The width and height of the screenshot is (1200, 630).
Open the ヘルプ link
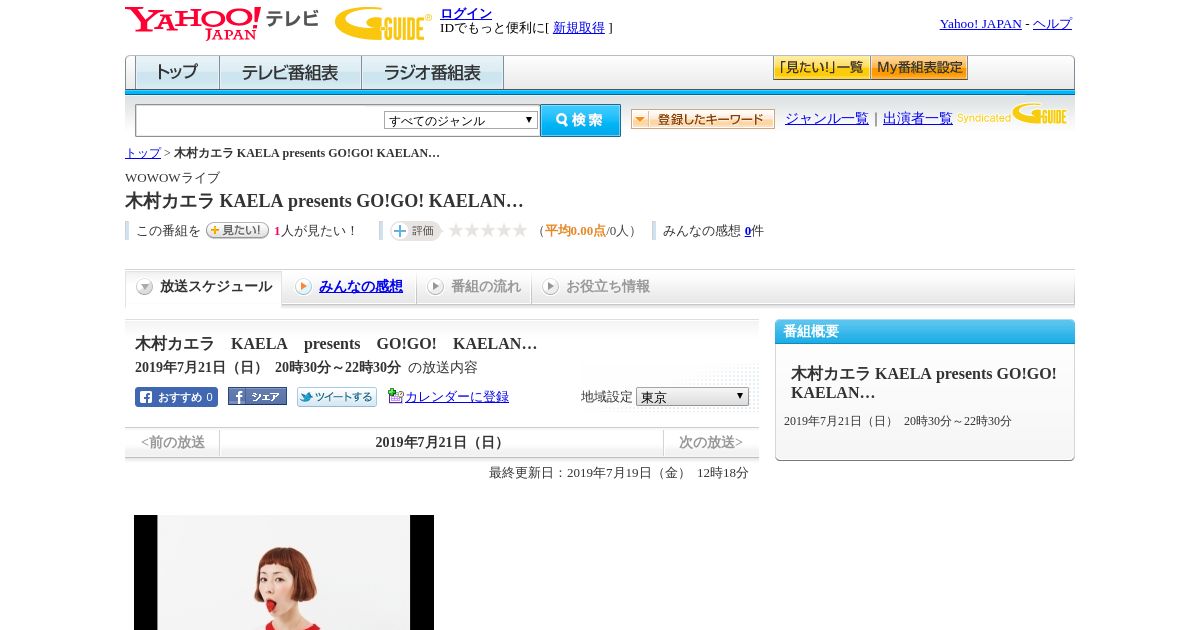tap(1052, 23)
